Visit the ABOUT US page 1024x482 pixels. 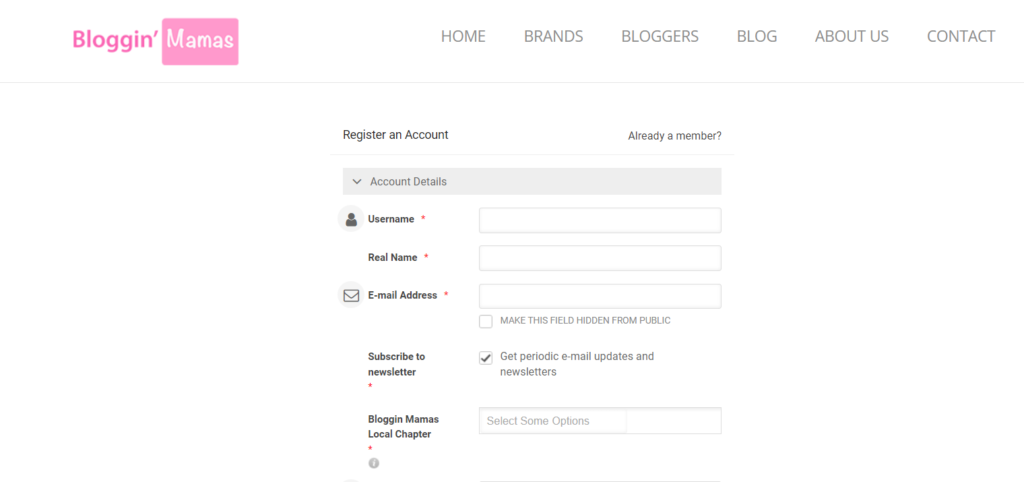tap(852, 36)
